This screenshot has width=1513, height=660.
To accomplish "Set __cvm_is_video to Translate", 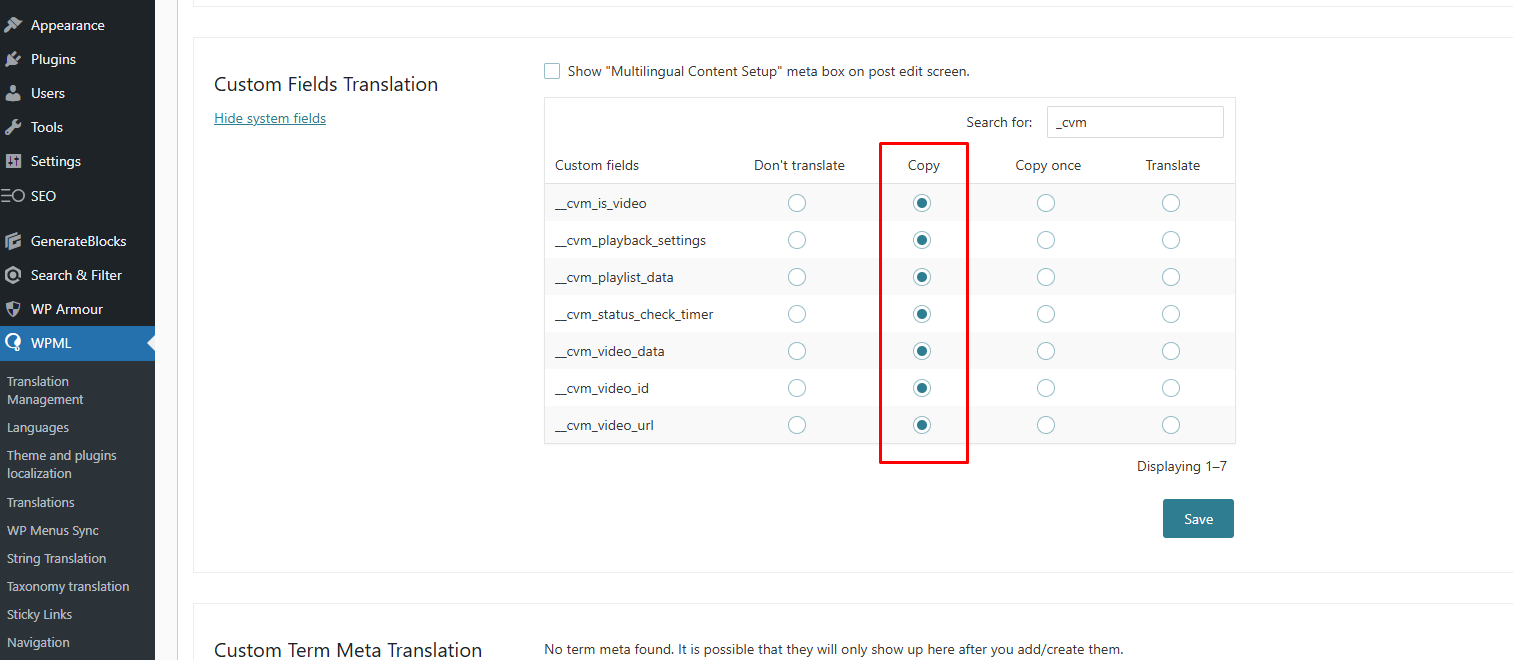I will click(1171, 203).
